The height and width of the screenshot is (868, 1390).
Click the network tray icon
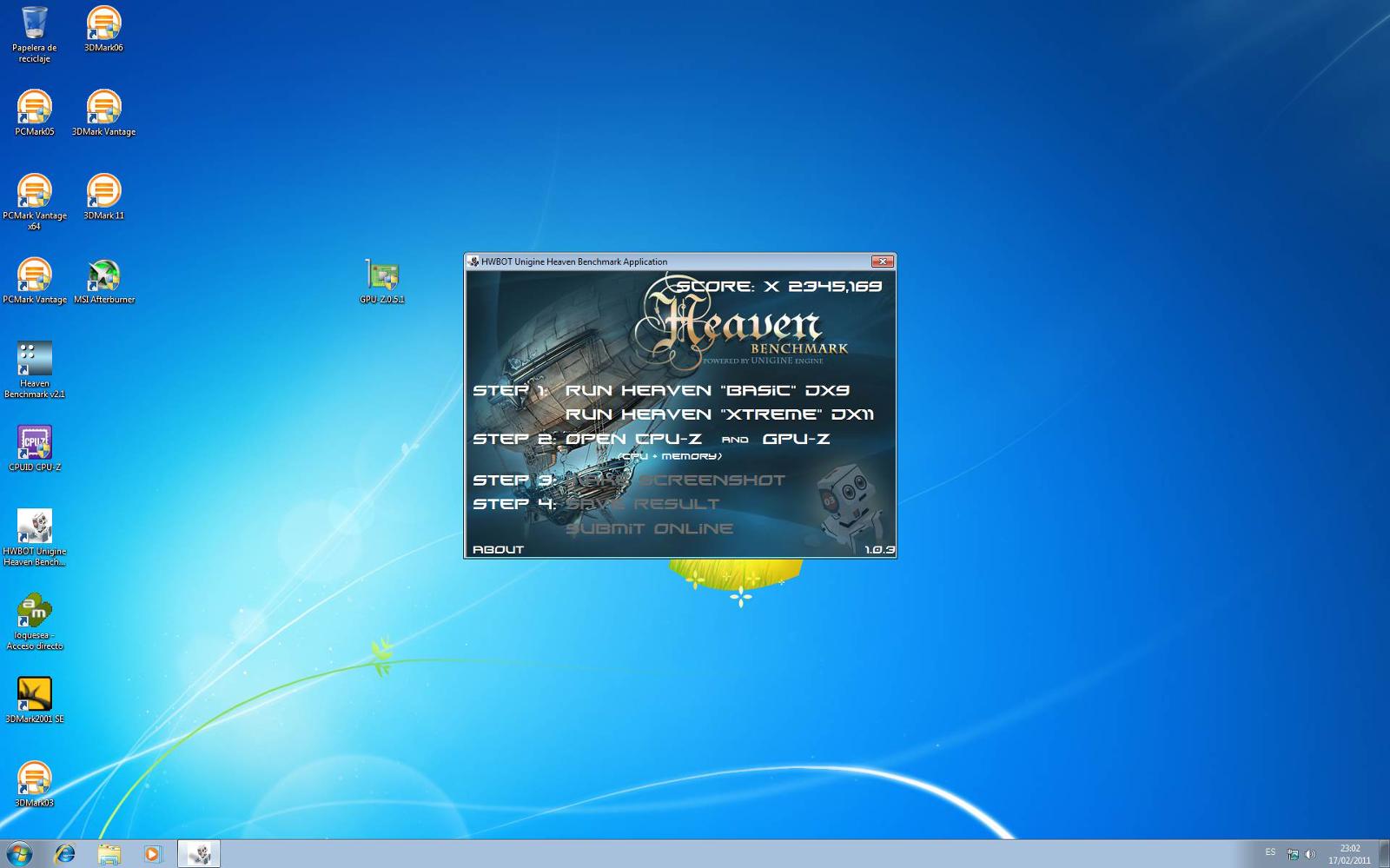(1293, 854)
